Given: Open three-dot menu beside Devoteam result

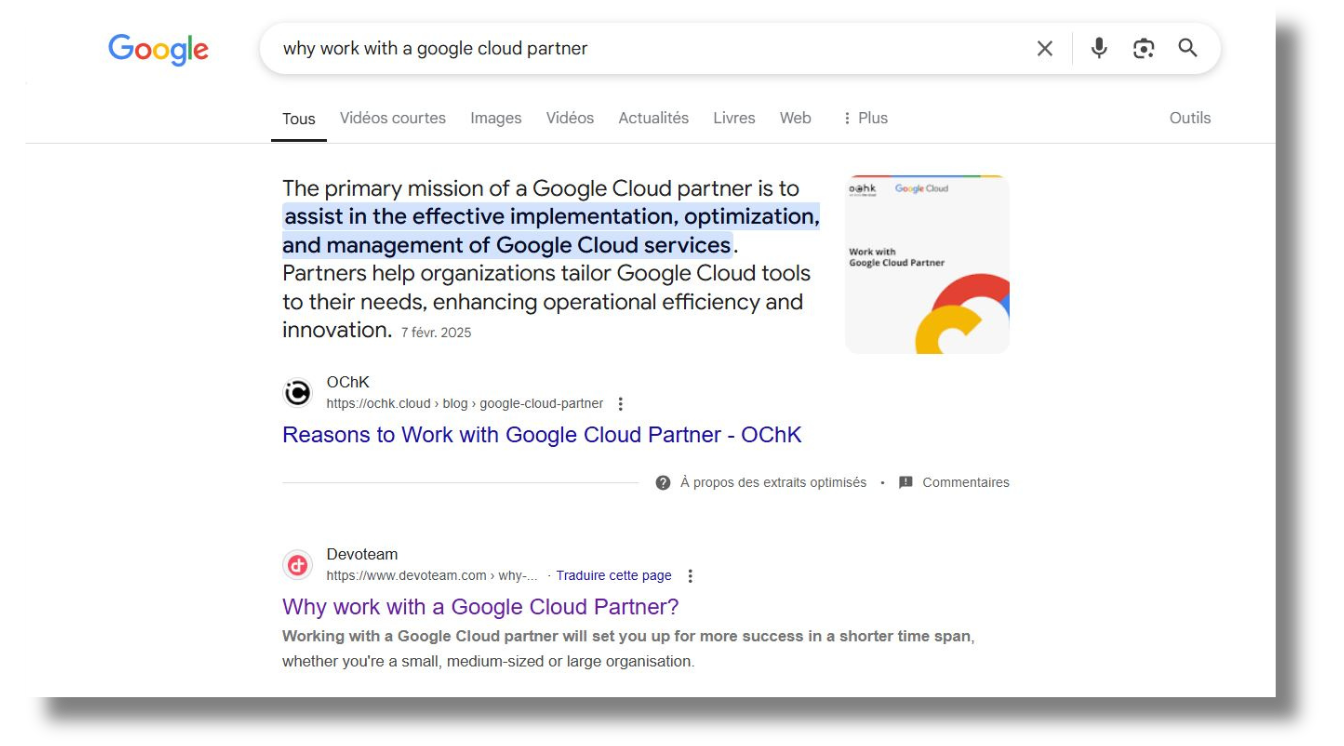Looking at the screenshot, I should [690, 576].
